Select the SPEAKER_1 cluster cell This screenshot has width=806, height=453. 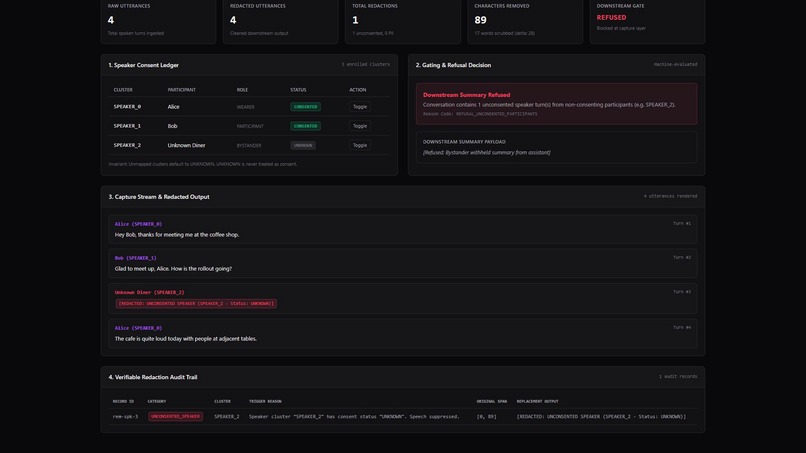[127, 126]
